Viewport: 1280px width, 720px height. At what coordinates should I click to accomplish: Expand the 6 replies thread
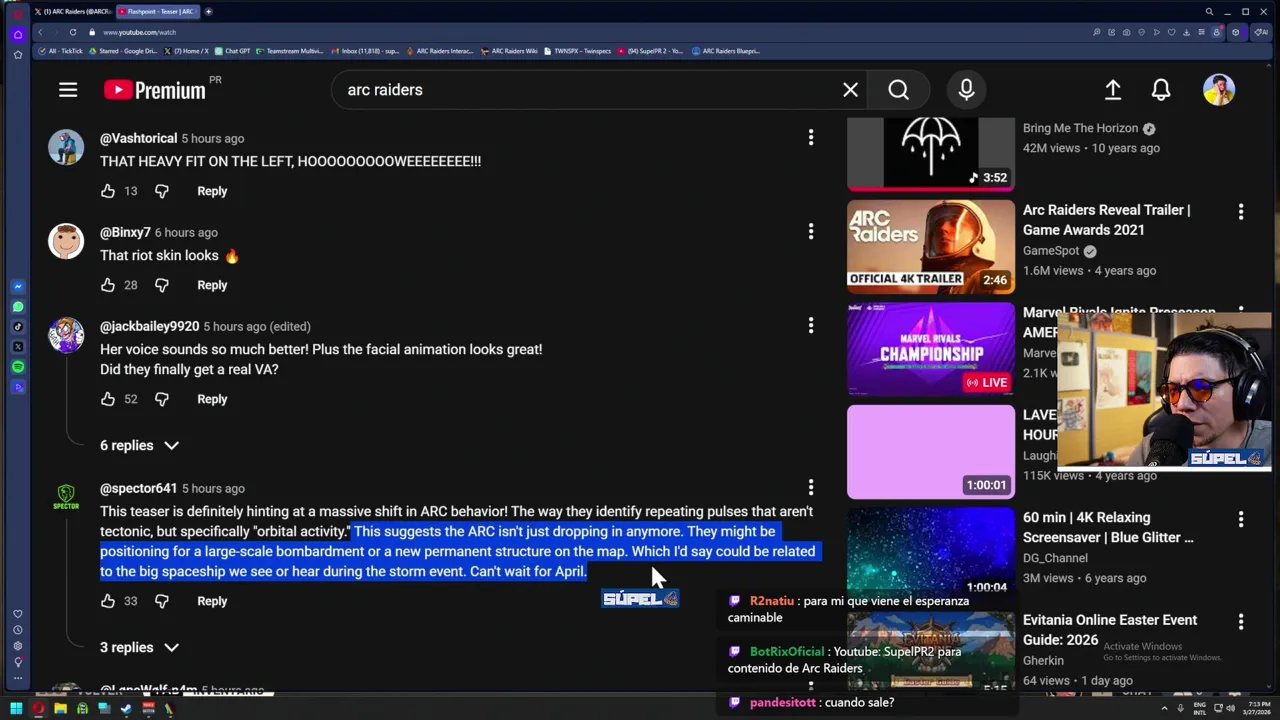pos(139,445)
